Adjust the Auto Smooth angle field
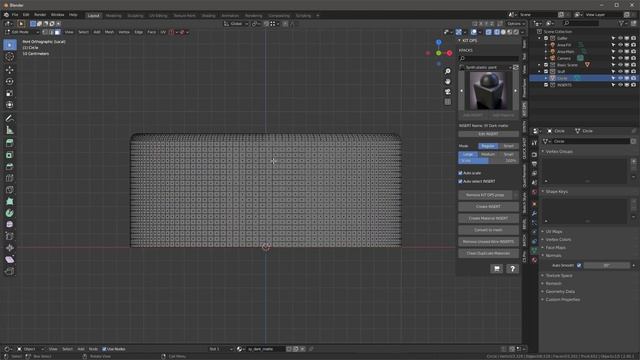The width and height of the screenshot is (640, 360). coord(607,265)
